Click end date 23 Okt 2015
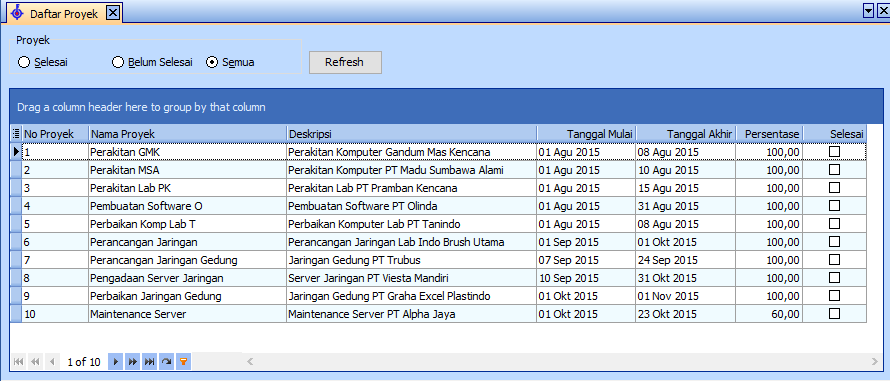Screen dimensions: 890x381 click(686, 313)
